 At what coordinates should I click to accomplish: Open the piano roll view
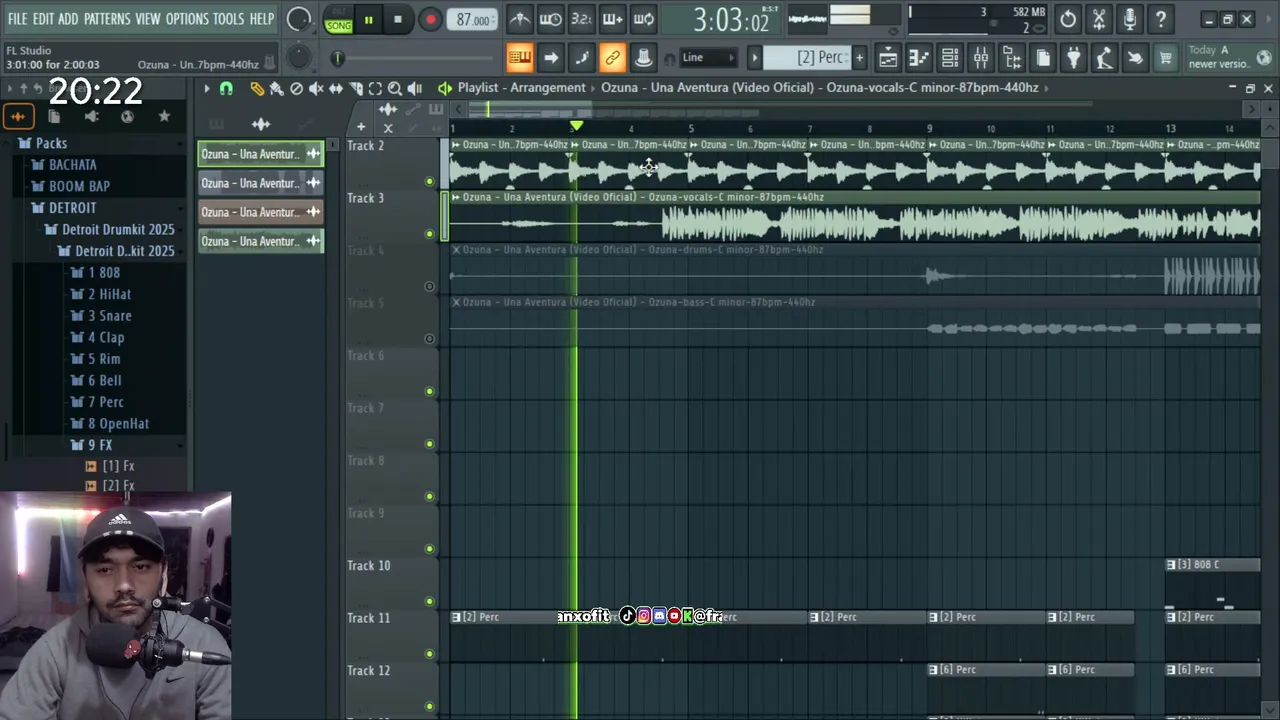[x=919, y=58]
